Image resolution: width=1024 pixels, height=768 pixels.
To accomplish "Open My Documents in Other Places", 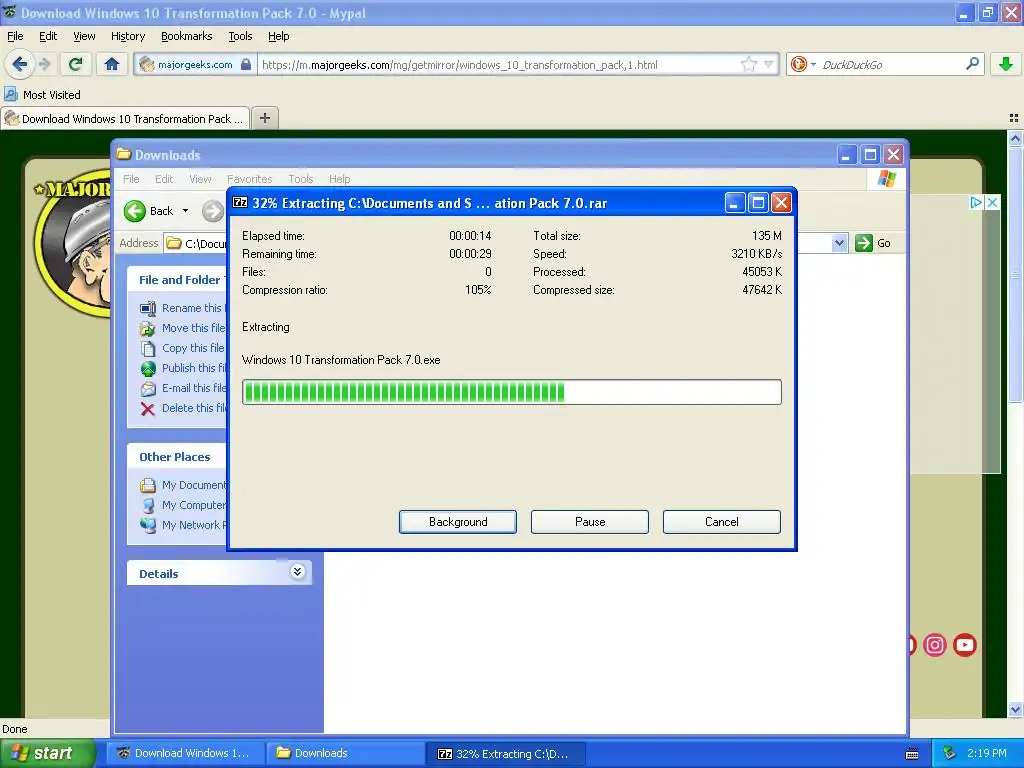I will 185,485.
